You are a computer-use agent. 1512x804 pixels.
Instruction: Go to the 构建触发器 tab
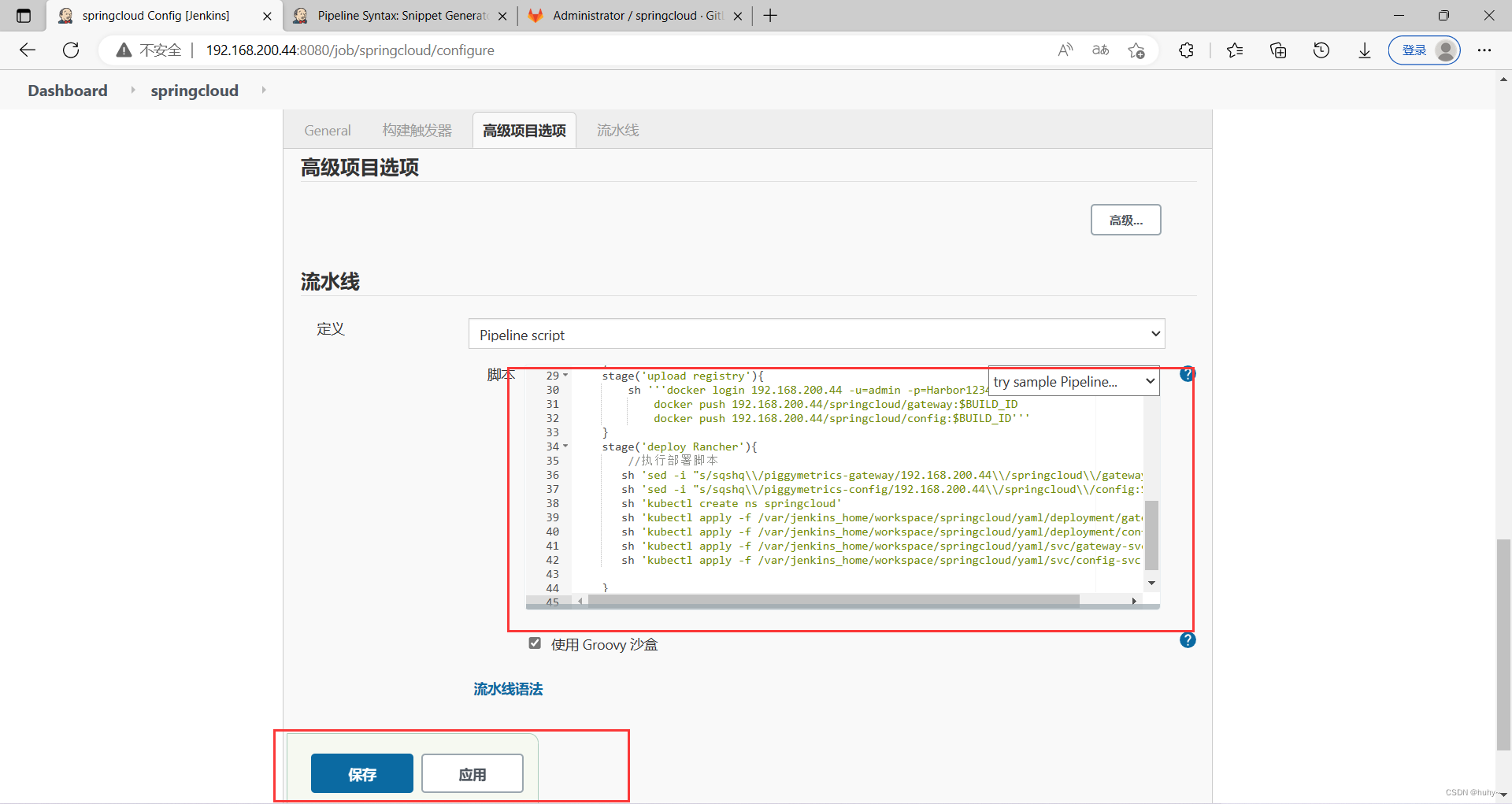(x=417, y=131)
